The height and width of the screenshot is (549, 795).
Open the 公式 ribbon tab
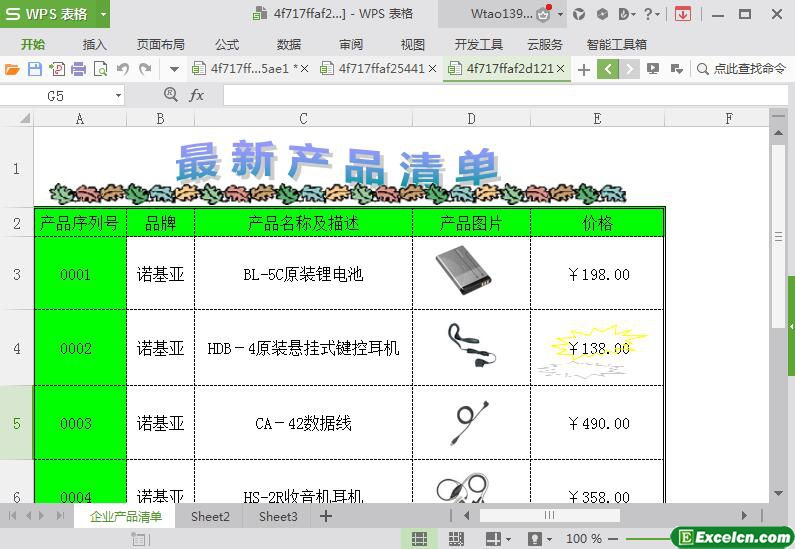[x=227, y=45]
